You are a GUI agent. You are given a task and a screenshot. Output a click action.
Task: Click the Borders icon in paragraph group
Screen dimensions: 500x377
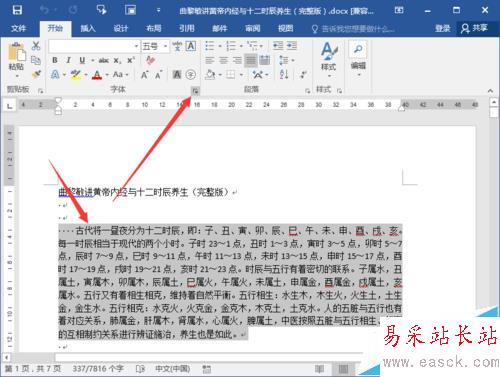(x=231, y=75)
